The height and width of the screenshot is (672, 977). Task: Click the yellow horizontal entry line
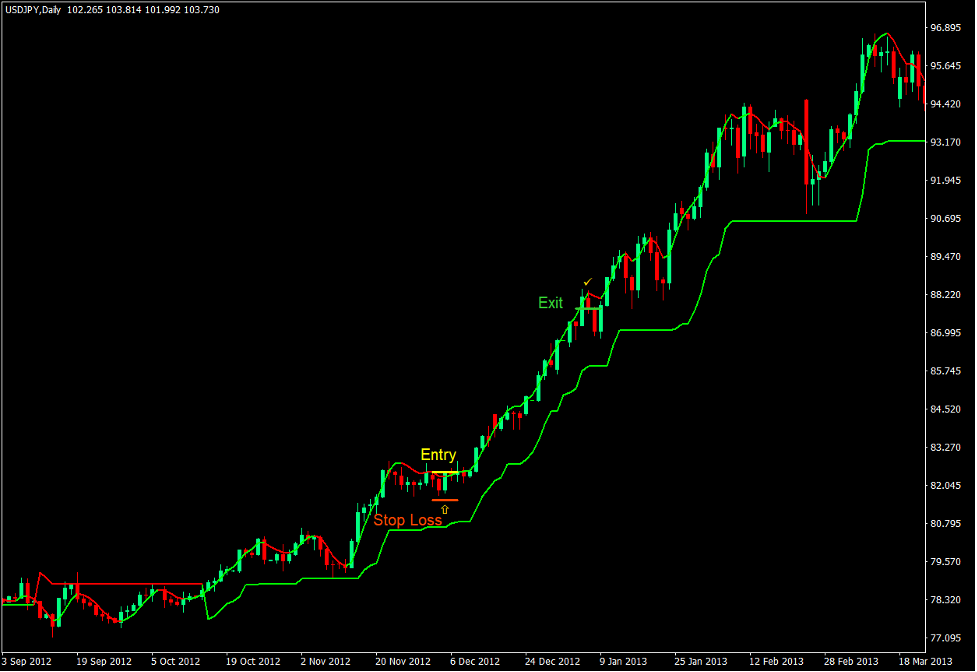445,472
